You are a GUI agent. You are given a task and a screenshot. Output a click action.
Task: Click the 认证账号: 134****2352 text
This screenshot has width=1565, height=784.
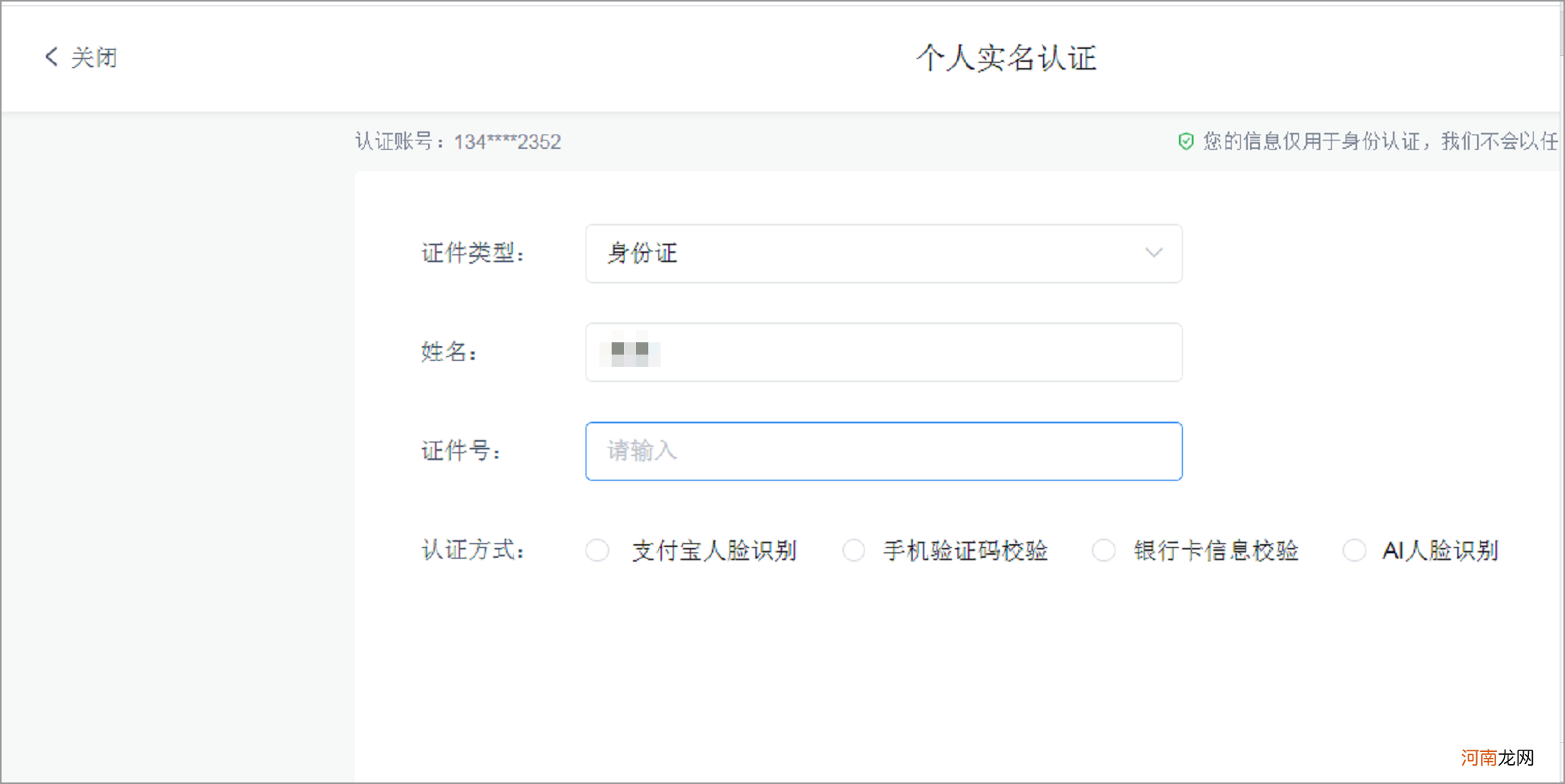[x=458, y=141]
